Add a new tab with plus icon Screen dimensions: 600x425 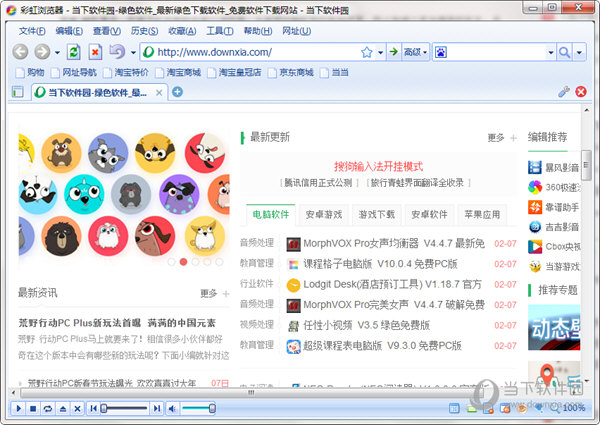[177, 92]
